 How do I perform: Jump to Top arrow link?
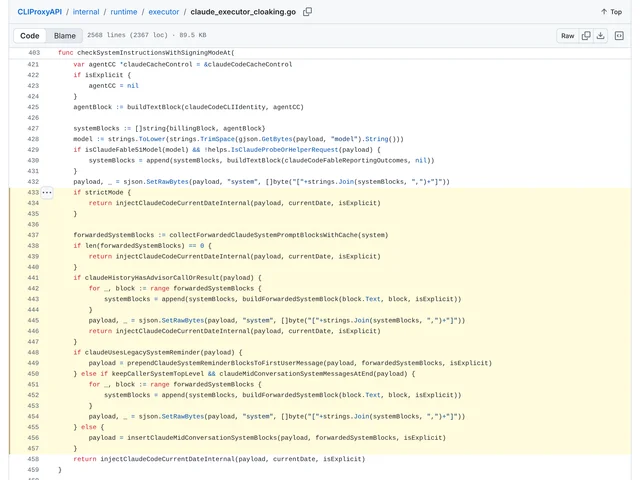tap(611, 12)
